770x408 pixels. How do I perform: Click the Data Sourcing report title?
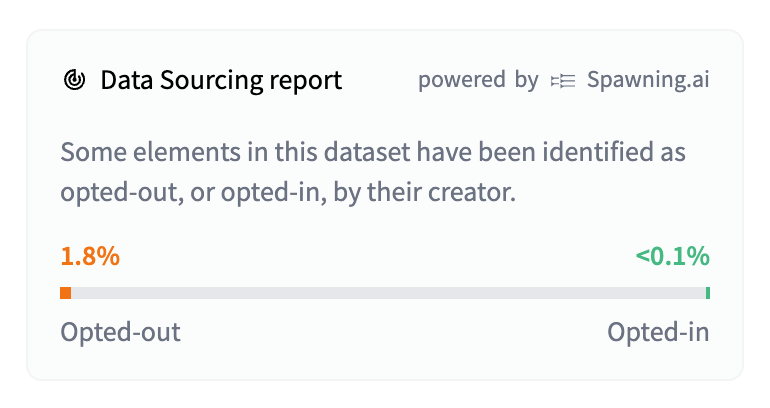[221, 81]
